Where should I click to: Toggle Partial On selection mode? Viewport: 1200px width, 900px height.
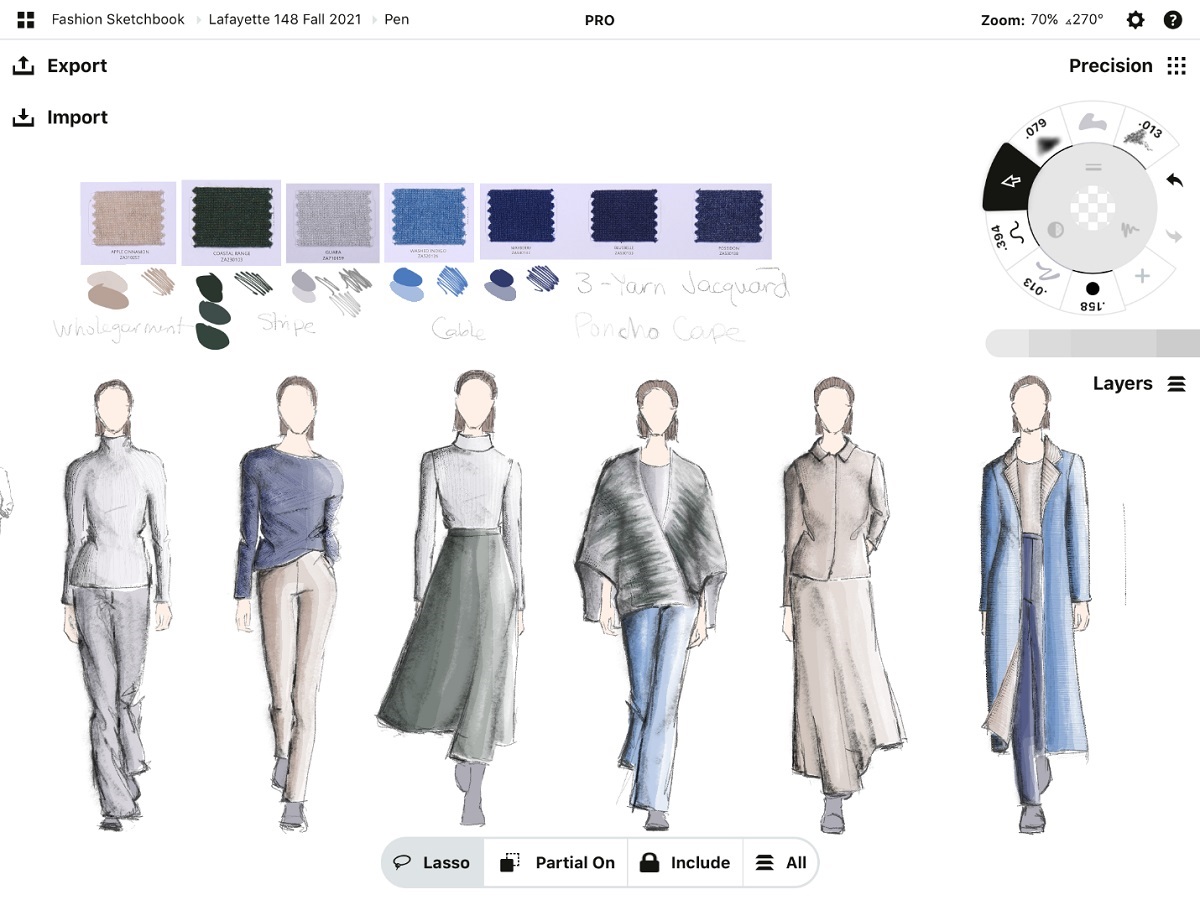557,863
